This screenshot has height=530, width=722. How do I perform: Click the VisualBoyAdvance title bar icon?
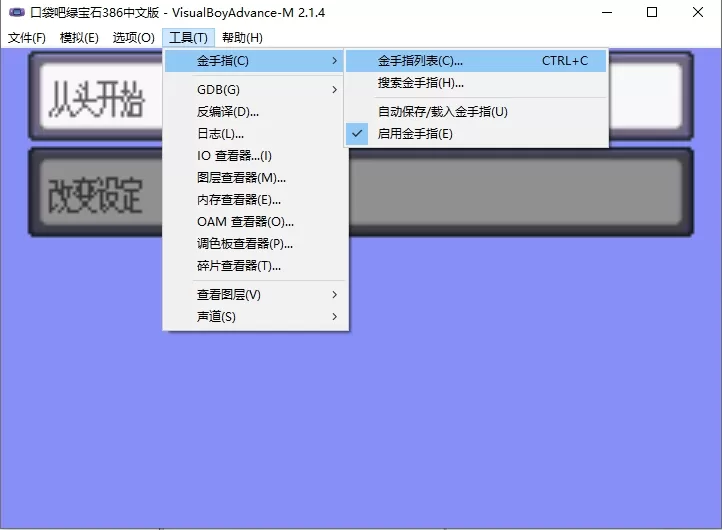pyautogui.click(x=17, y=12)
